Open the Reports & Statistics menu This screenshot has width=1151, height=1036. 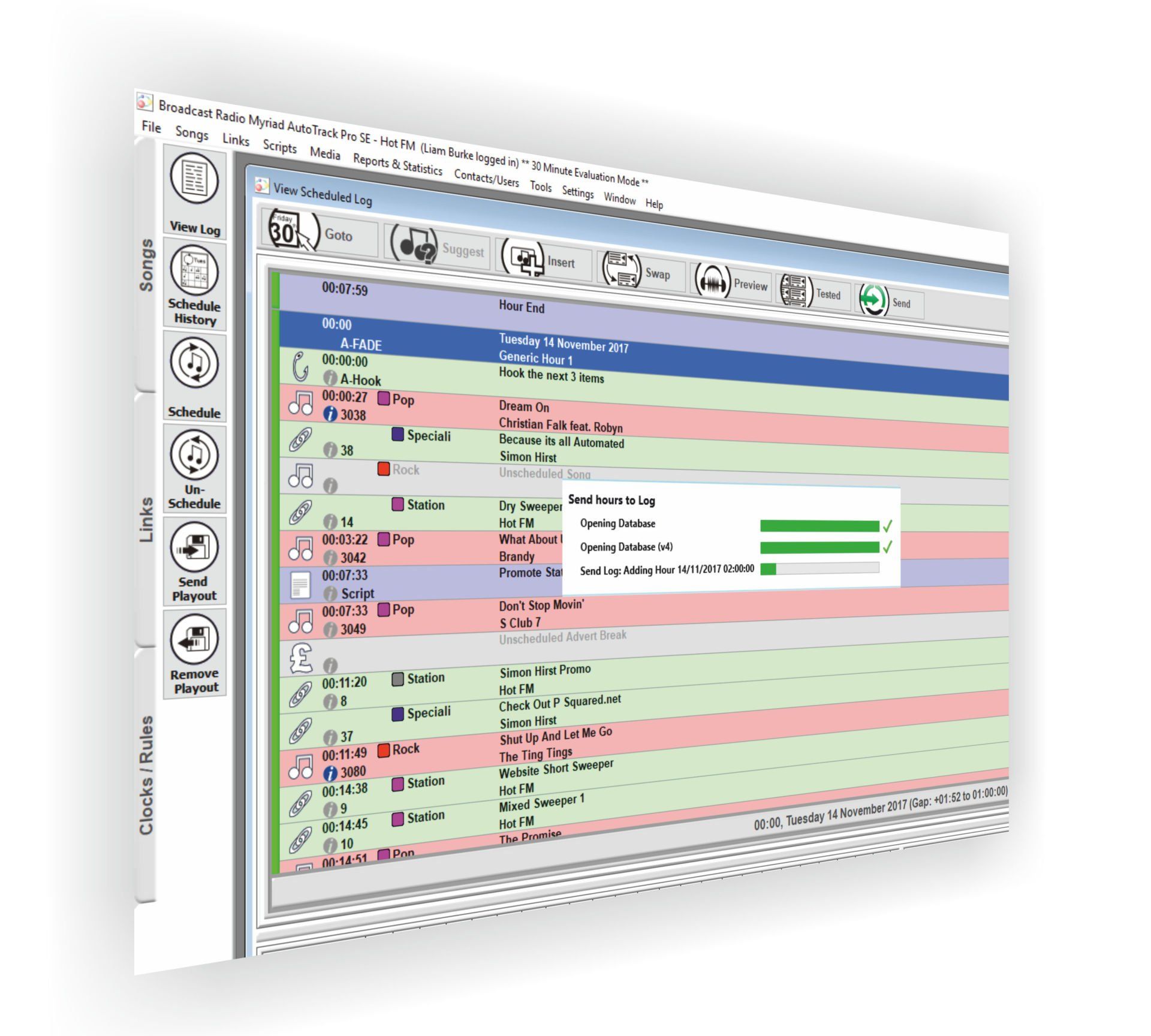397,164
